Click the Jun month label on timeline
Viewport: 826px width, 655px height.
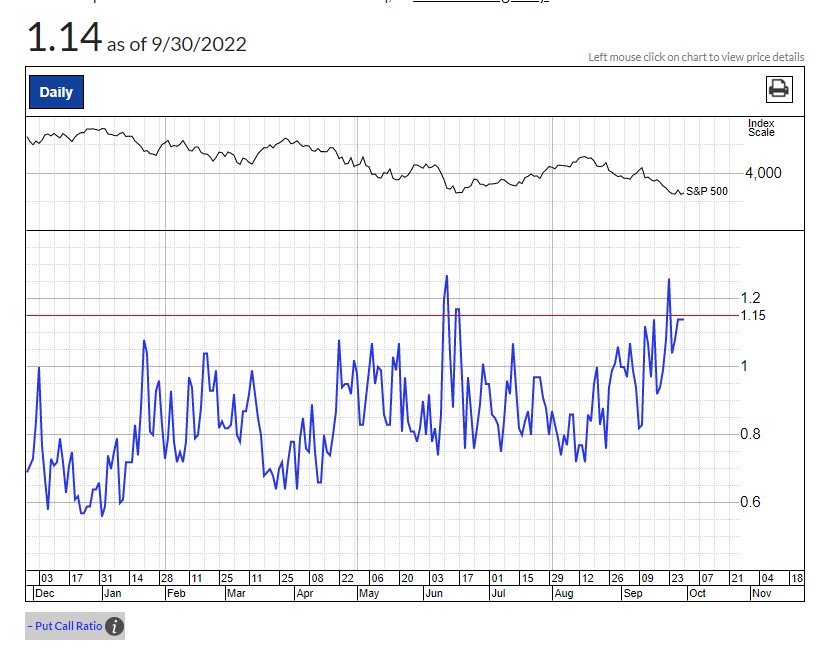[x=435, y=593]
